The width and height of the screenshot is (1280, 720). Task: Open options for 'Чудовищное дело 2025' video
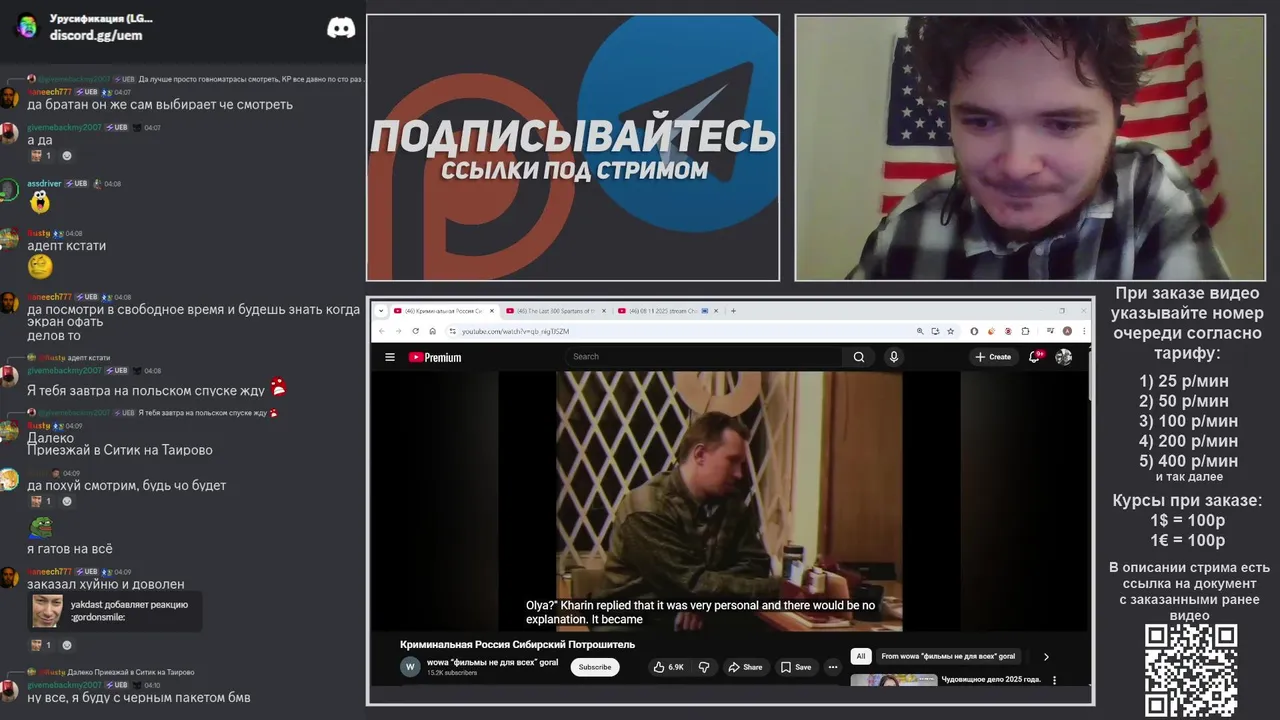point(1054,680)
